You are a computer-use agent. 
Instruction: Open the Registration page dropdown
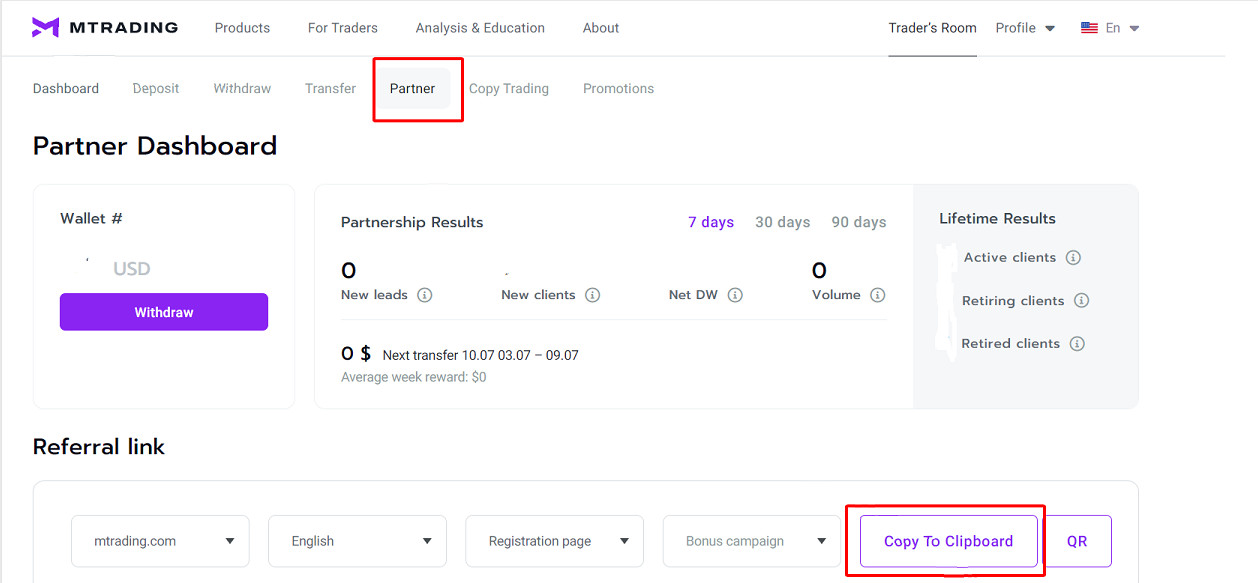pos(554,541)
